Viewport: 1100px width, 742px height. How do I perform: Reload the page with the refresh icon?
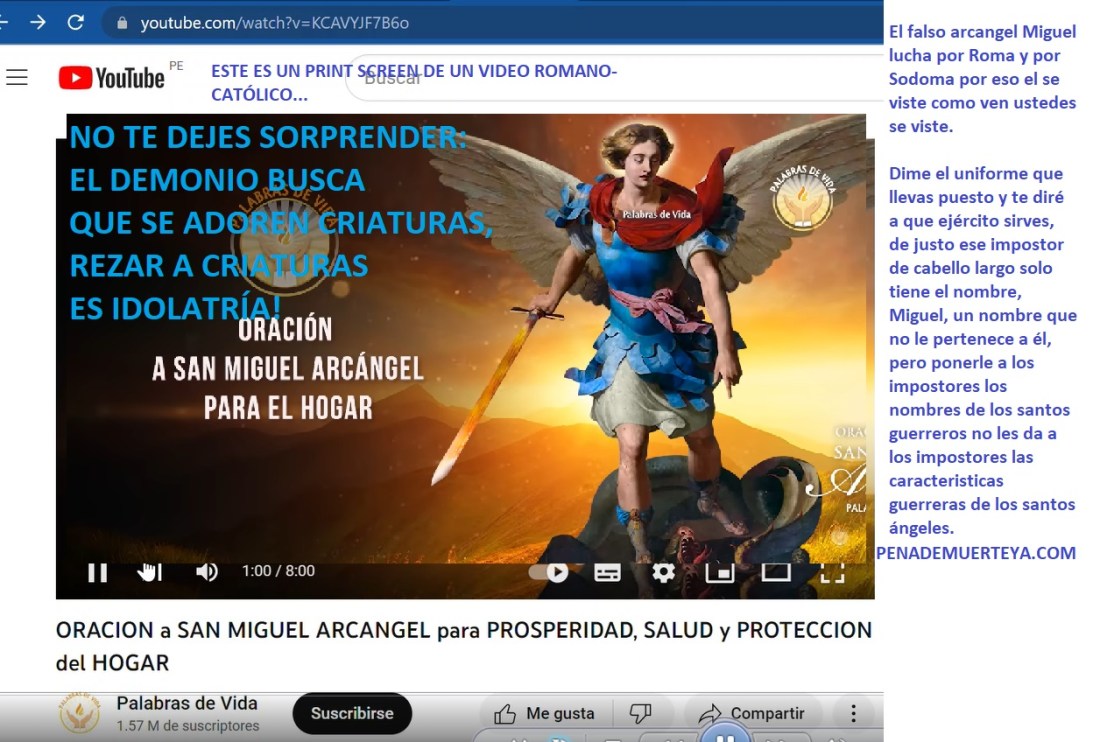click(76, 20)
